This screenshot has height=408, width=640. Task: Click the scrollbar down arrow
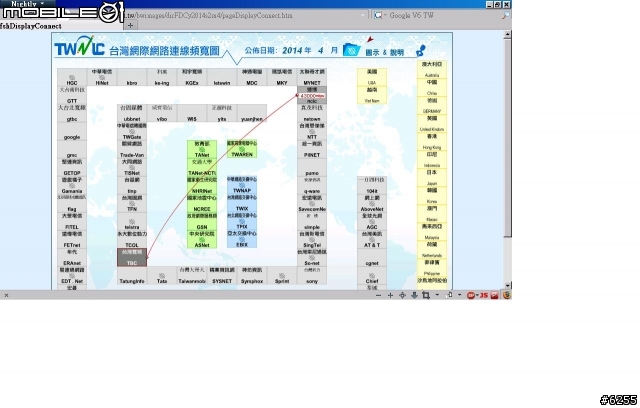[507, 286]
